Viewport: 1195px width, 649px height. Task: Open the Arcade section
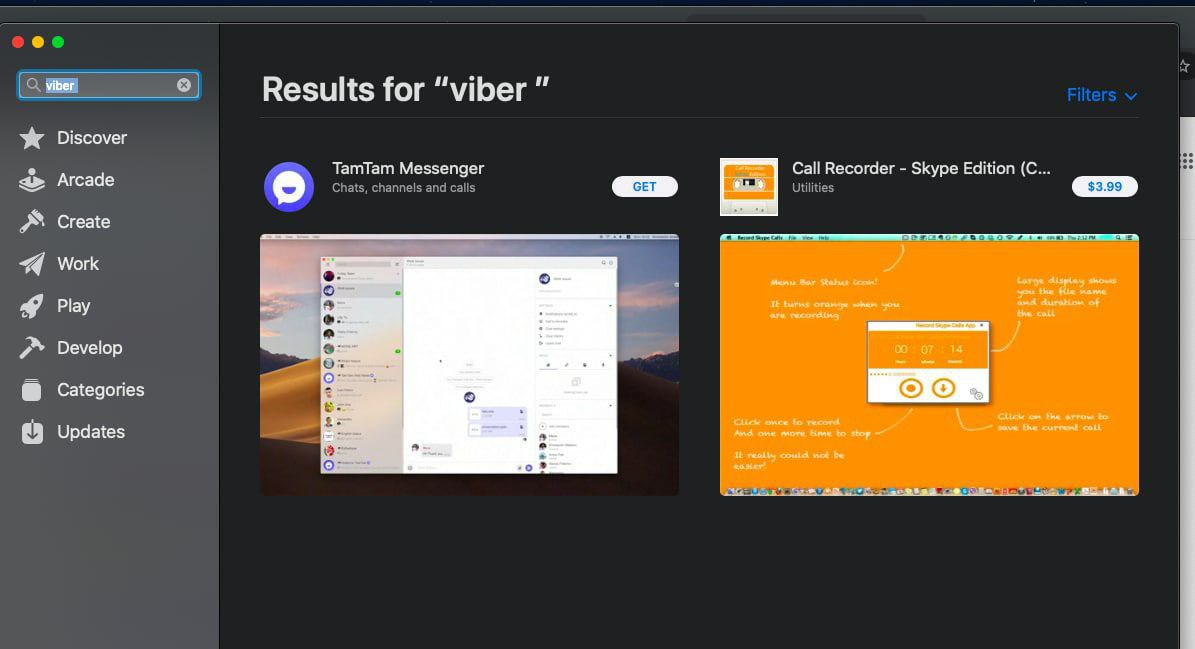85,180
